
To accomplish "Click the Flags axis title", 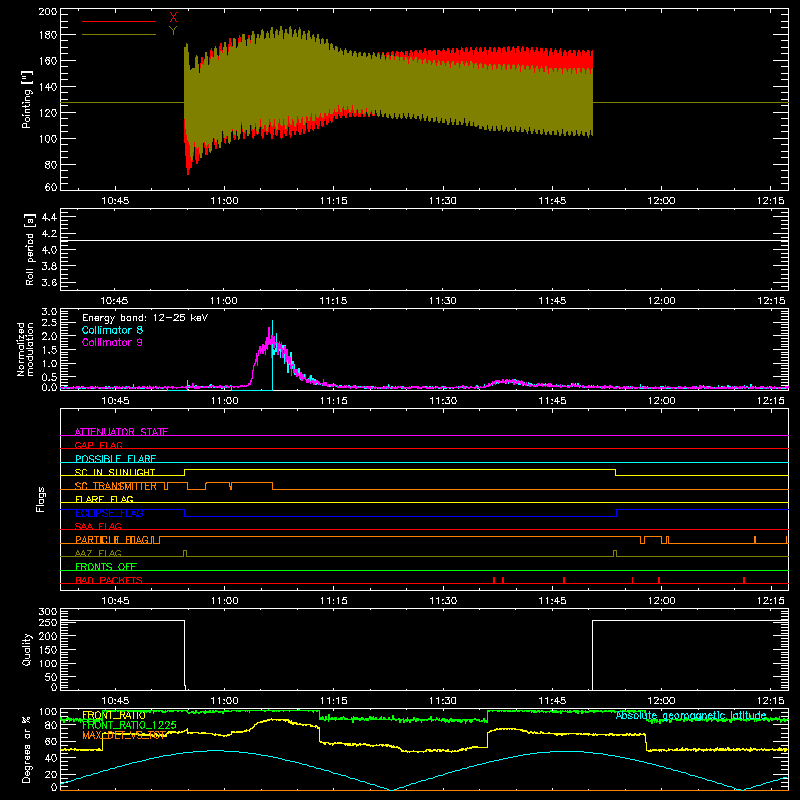I will click(41, 499).
